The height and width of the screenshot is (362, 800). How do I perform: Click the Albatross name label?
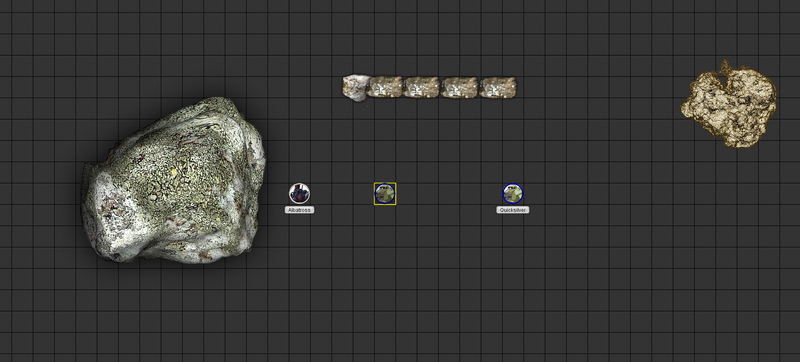coord(299,210)
